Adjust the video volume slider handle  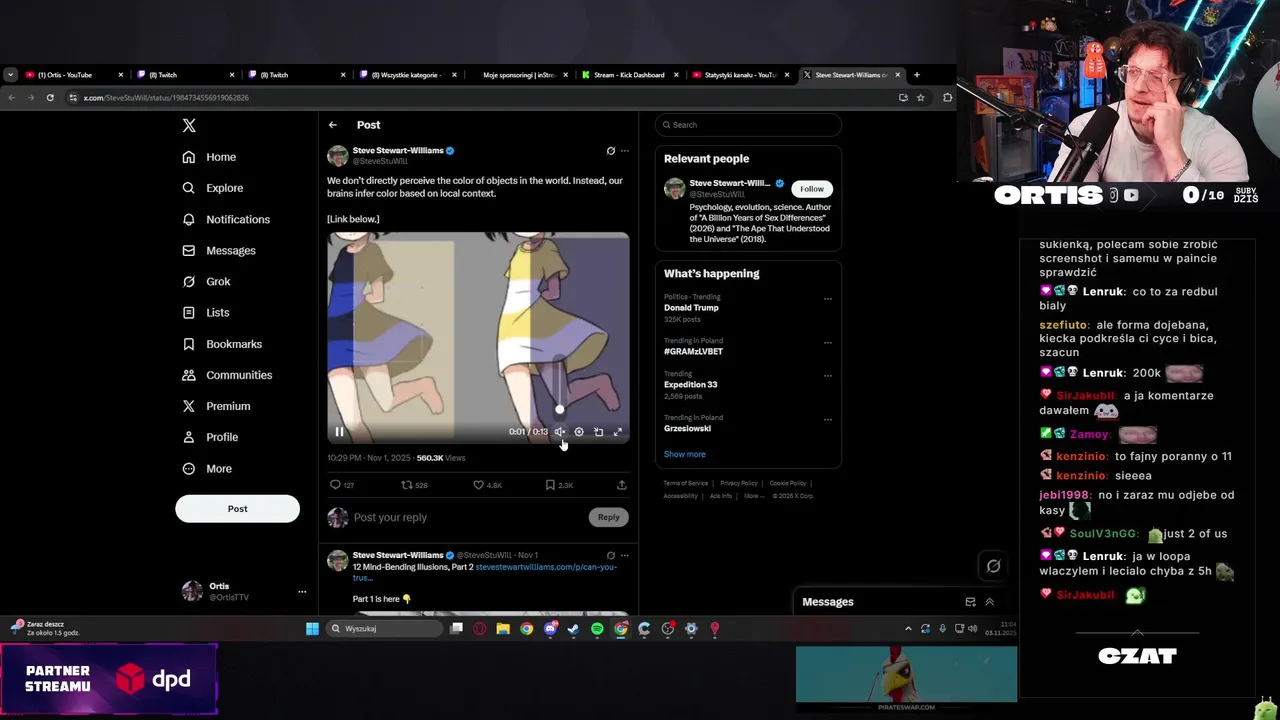tap(560, 409)
